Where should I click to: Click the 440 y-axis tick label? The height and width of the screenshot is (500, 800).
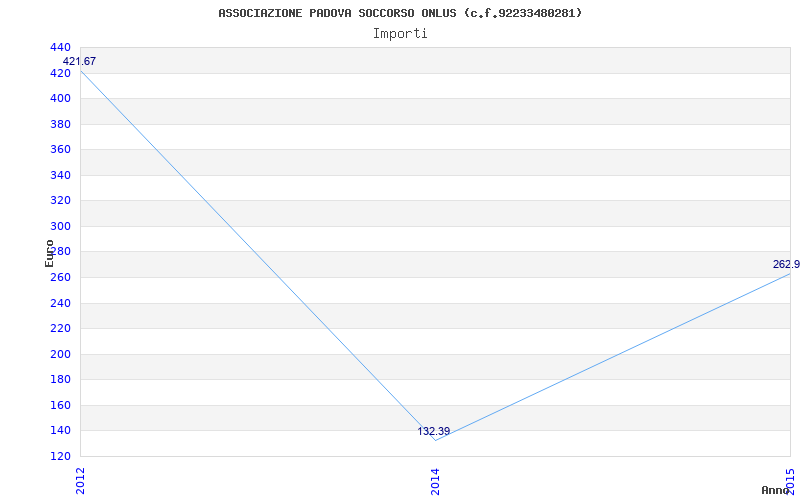pyautogui.click(x=60, y=47)
